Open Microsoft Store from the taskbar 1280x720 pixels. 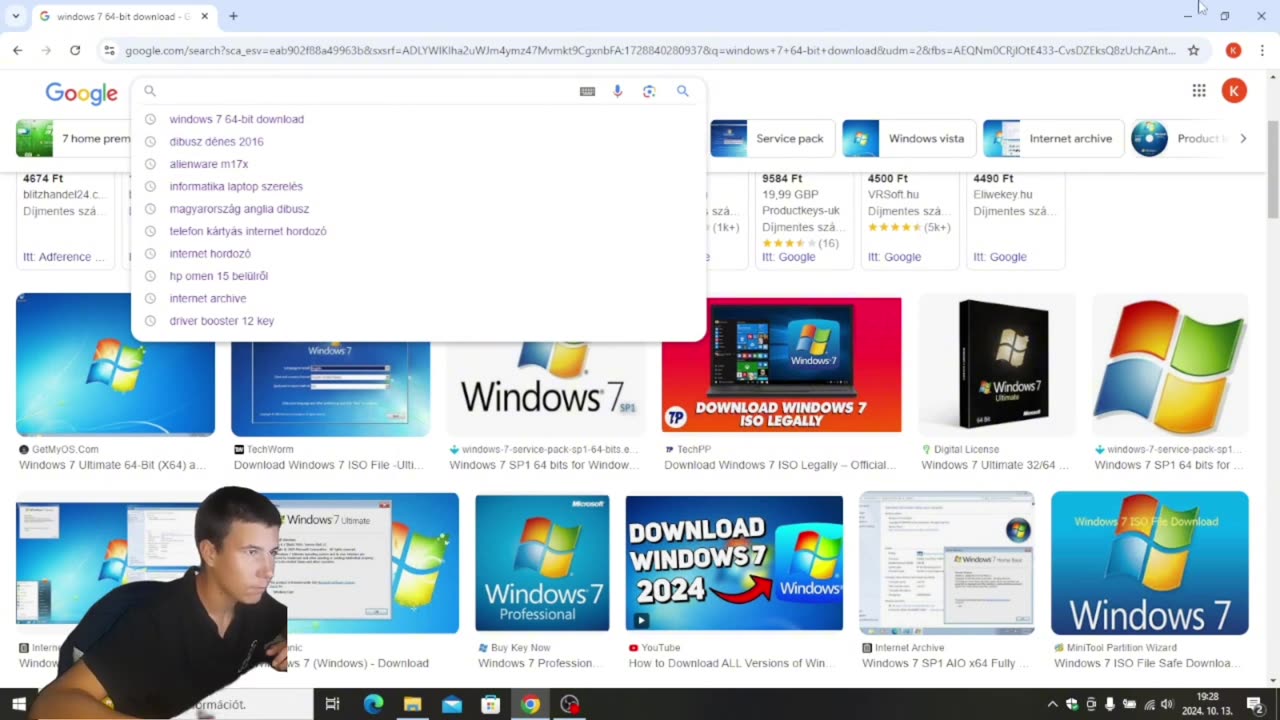point(491,704)
